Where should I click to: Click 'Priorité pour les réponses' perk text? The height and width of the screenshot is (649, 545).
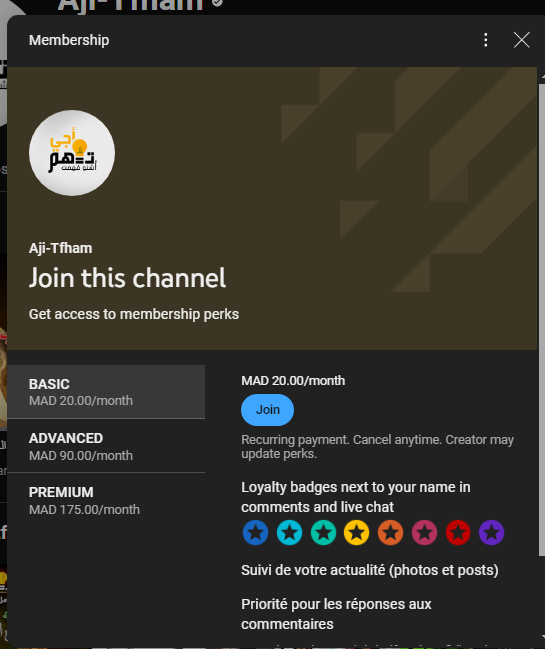tap(336, 614)
